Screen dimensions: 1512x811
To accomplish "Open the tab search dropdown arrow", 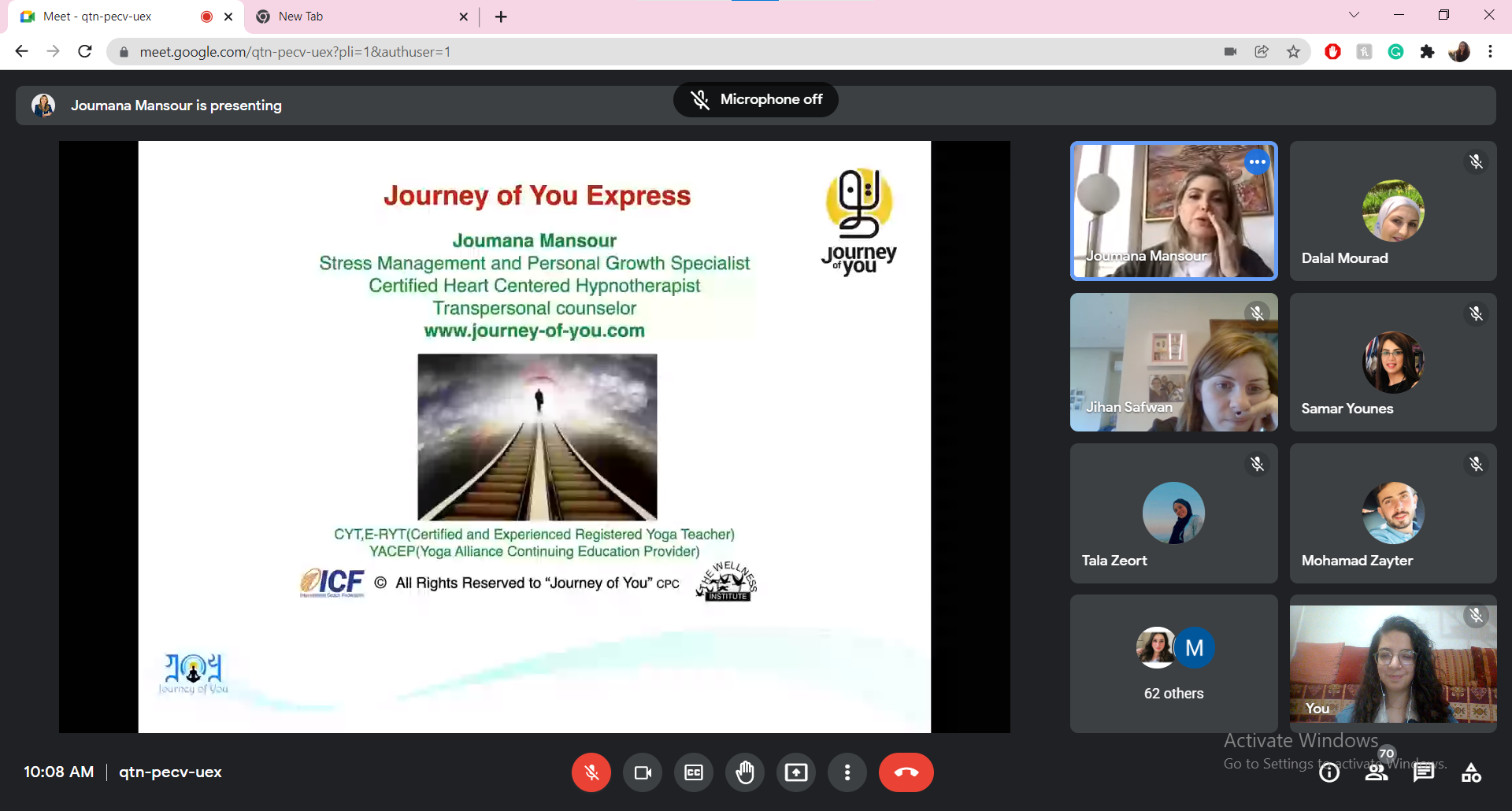I will pos(1354,15).
